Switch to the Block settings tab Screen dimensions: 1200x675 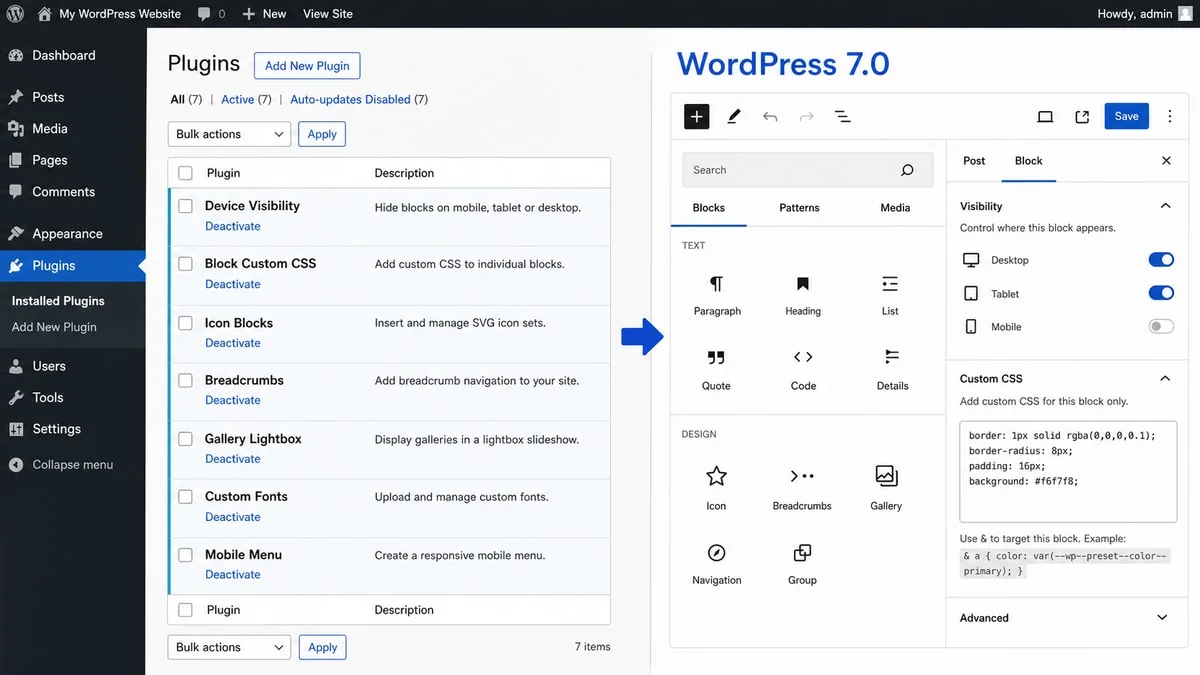coord(1028,161)
